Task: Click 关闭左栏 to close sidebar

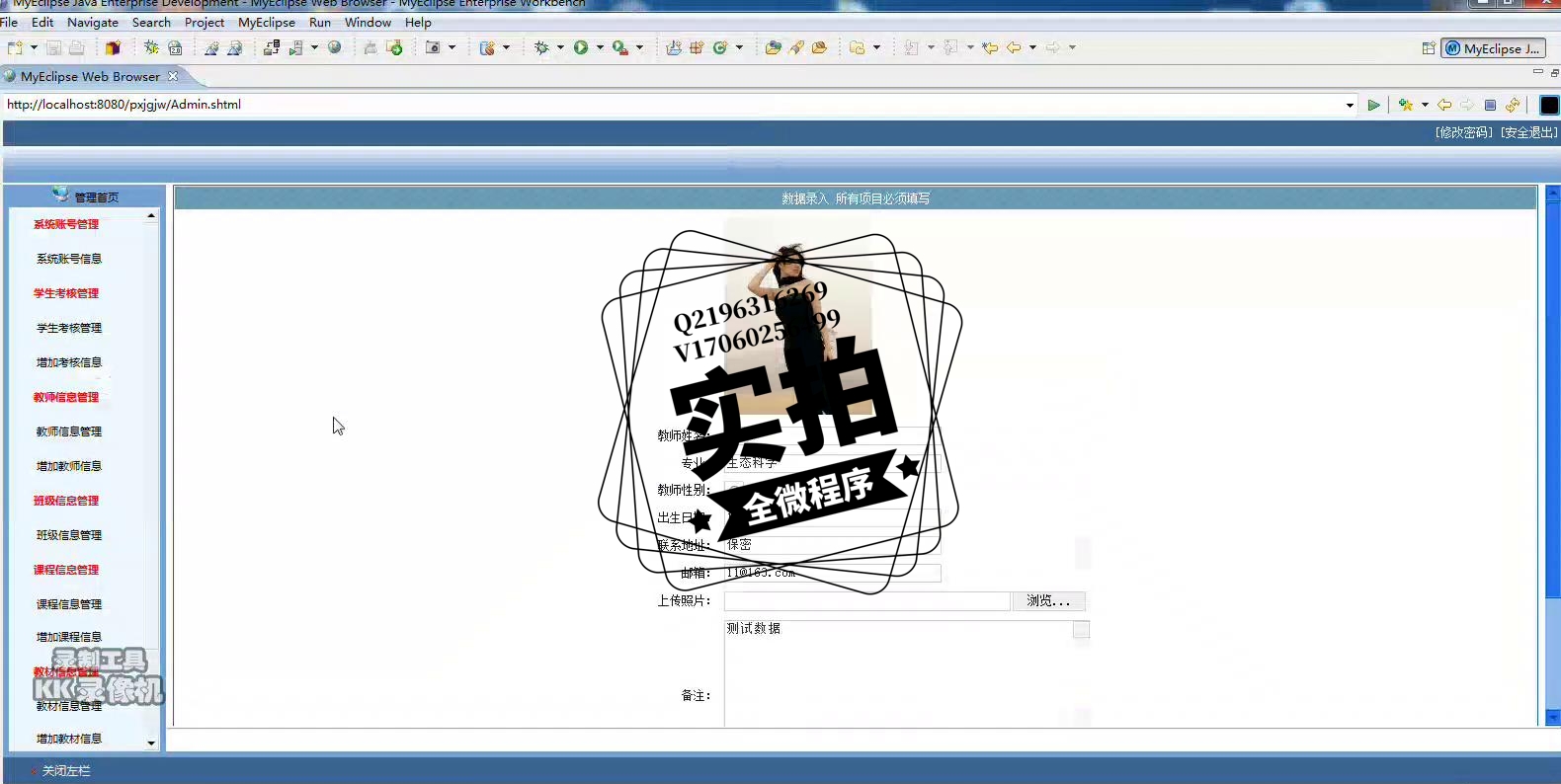Action: tap(65, 770)
